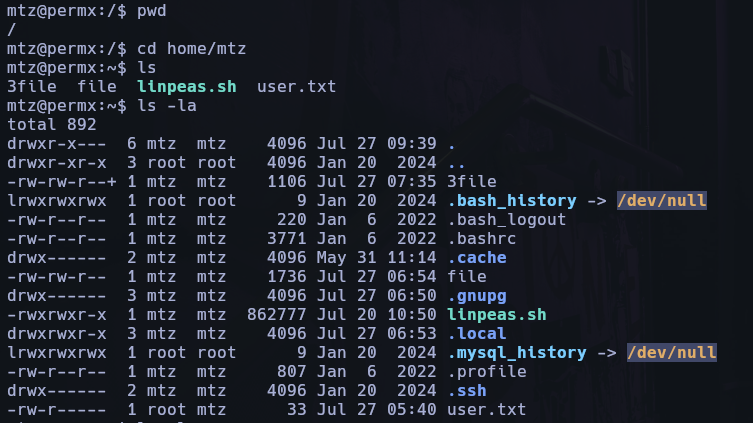
Task: Click the .bashrc file entry
Action: pyautogui.click(x=482, y=239)
